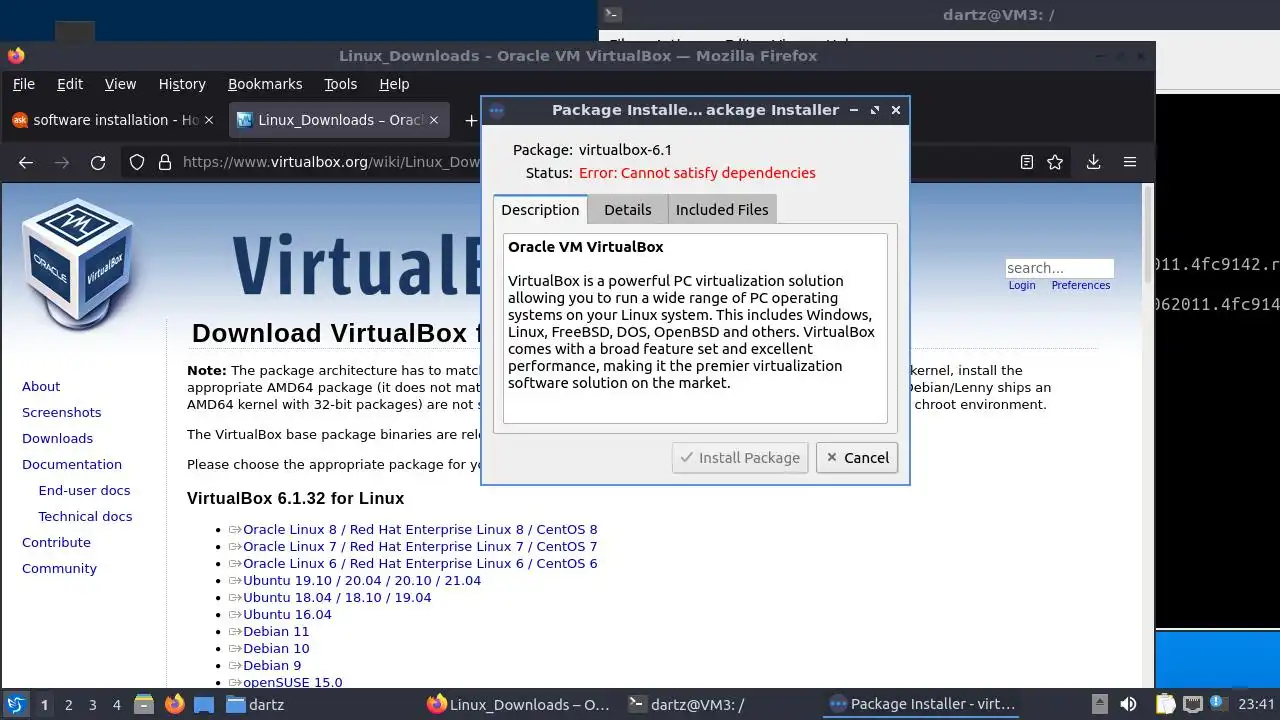The width and height of the screenshot is (1280, 720).
Task: Open Firefox History menu
Action: click(x=182, y=84)
